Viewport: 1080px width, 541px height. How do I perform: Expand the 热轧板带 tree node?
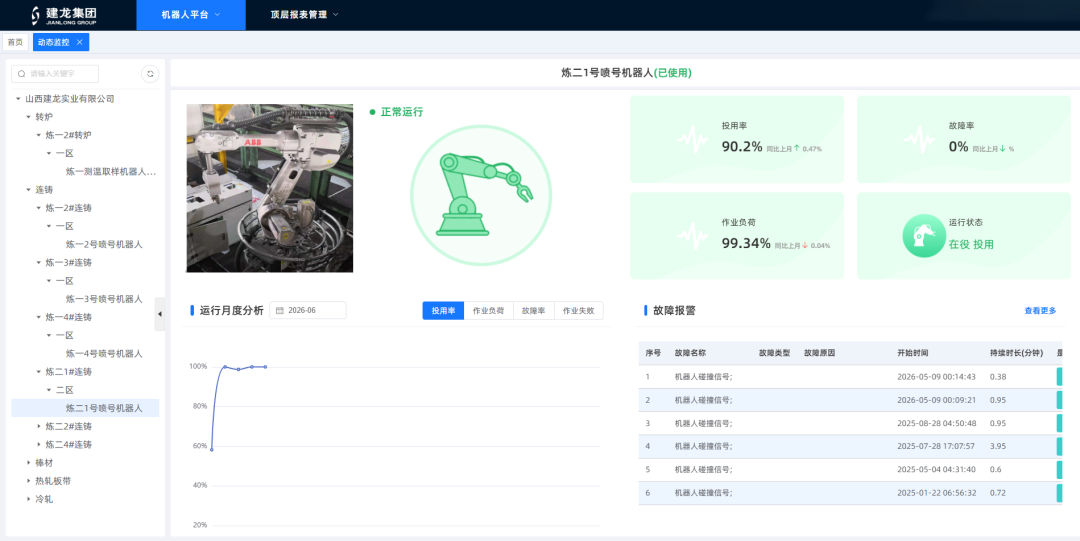(x=28, y=480)
